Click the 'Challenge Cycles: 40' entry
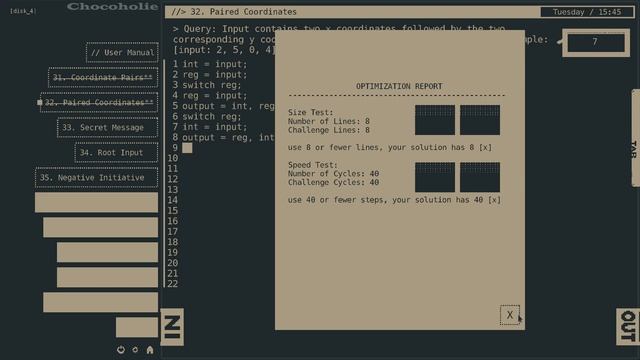 (x=333, y=182)
